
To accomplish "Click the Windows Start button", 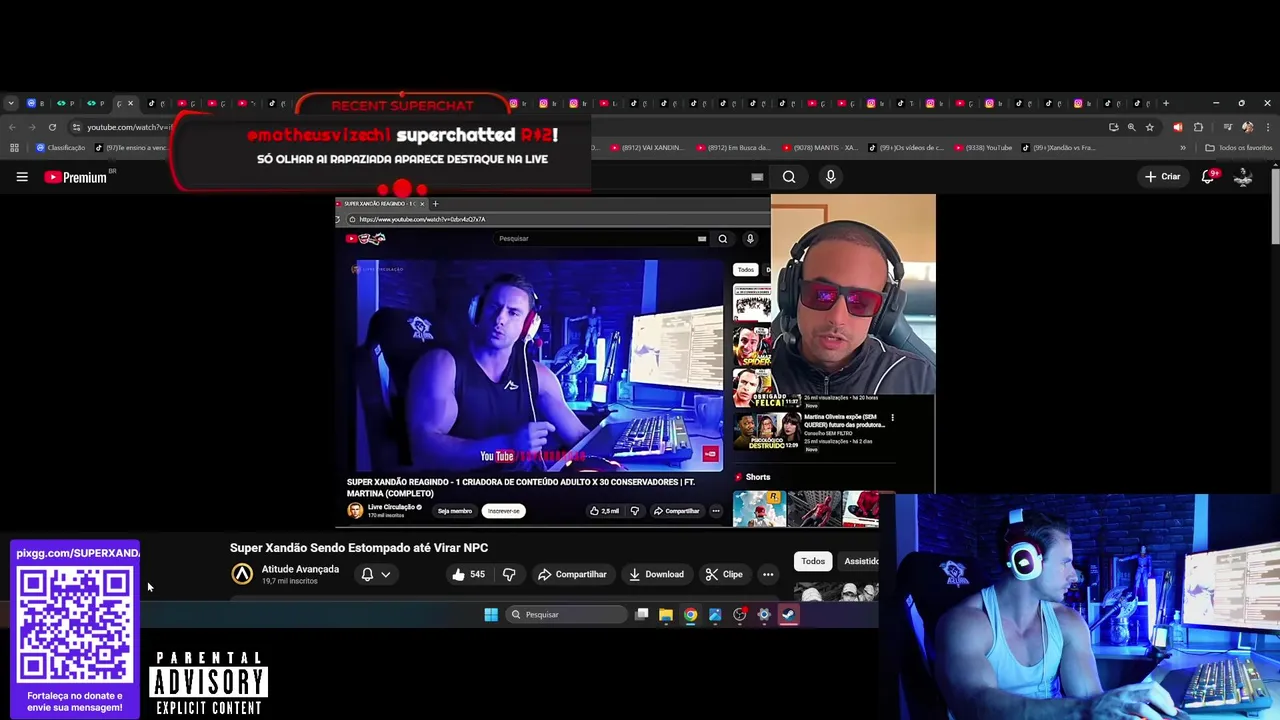I will (x=491, y=615).
